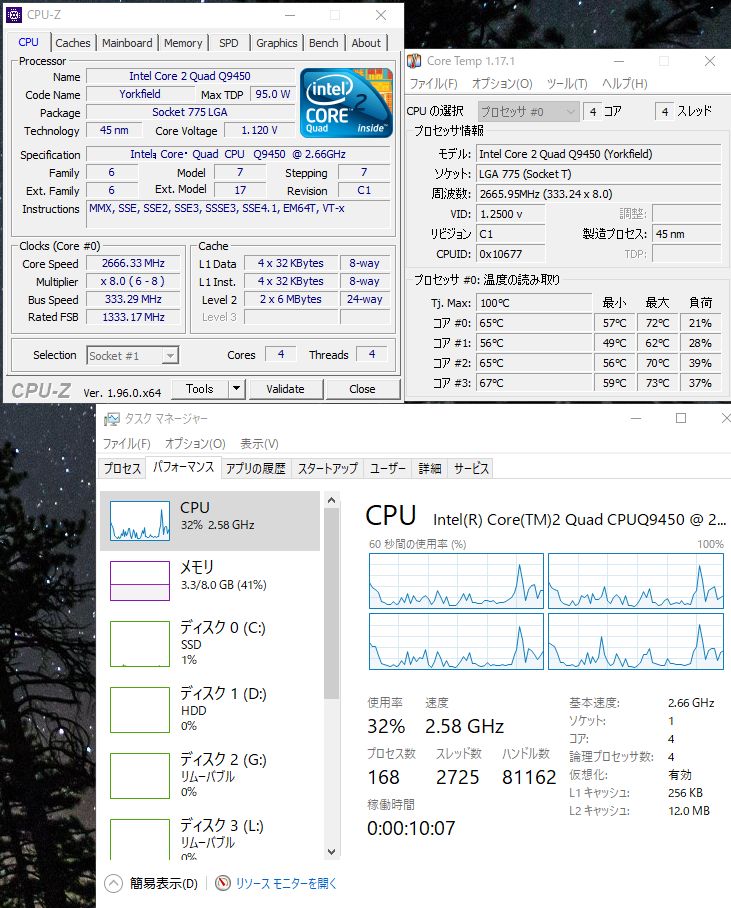
Task: Click the bottom-right CPU core usage graph
Action: click(x=636, y=642)
